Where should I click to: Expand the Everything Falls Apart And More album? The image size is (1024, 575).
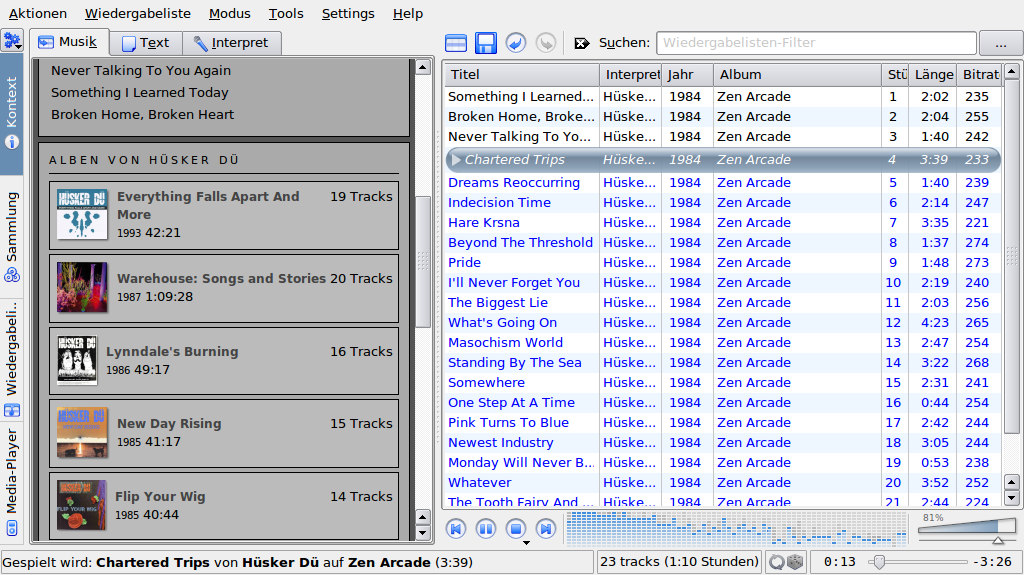pyautogui.click(x=224, y=215)
